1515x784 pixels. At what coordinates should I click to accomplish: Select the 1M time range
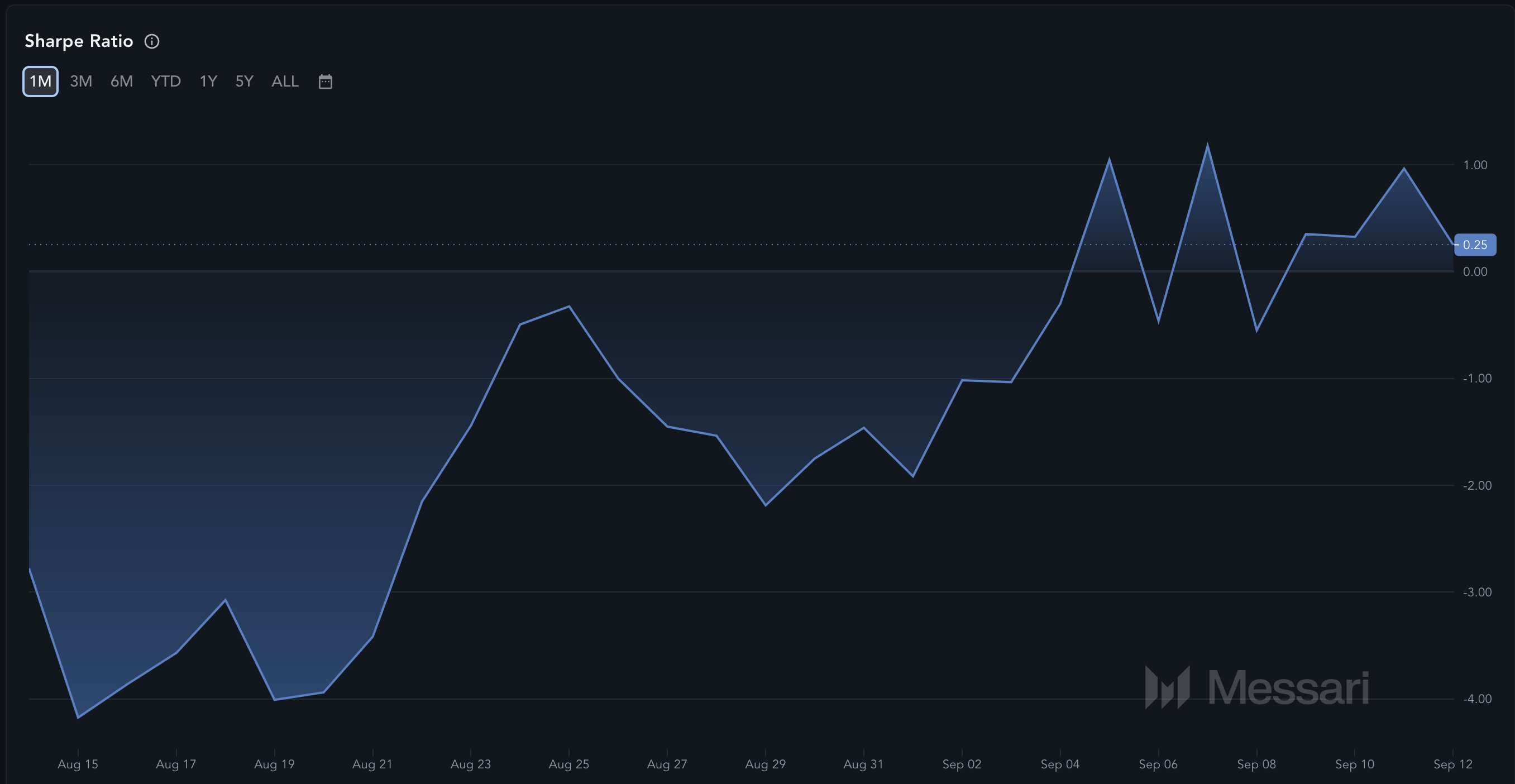(41, 81)
